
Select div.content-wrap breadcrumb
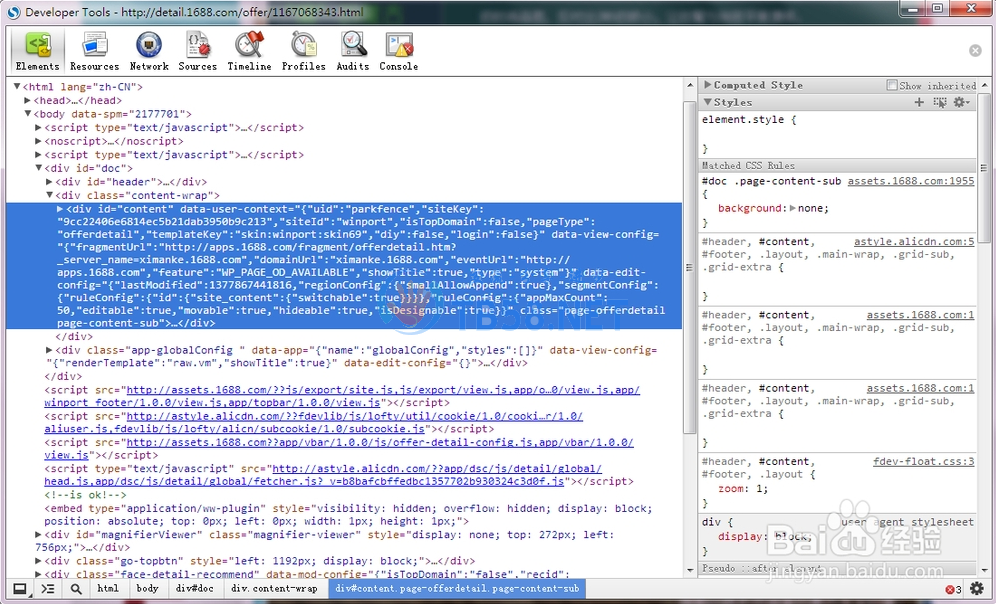pos(274,588)
